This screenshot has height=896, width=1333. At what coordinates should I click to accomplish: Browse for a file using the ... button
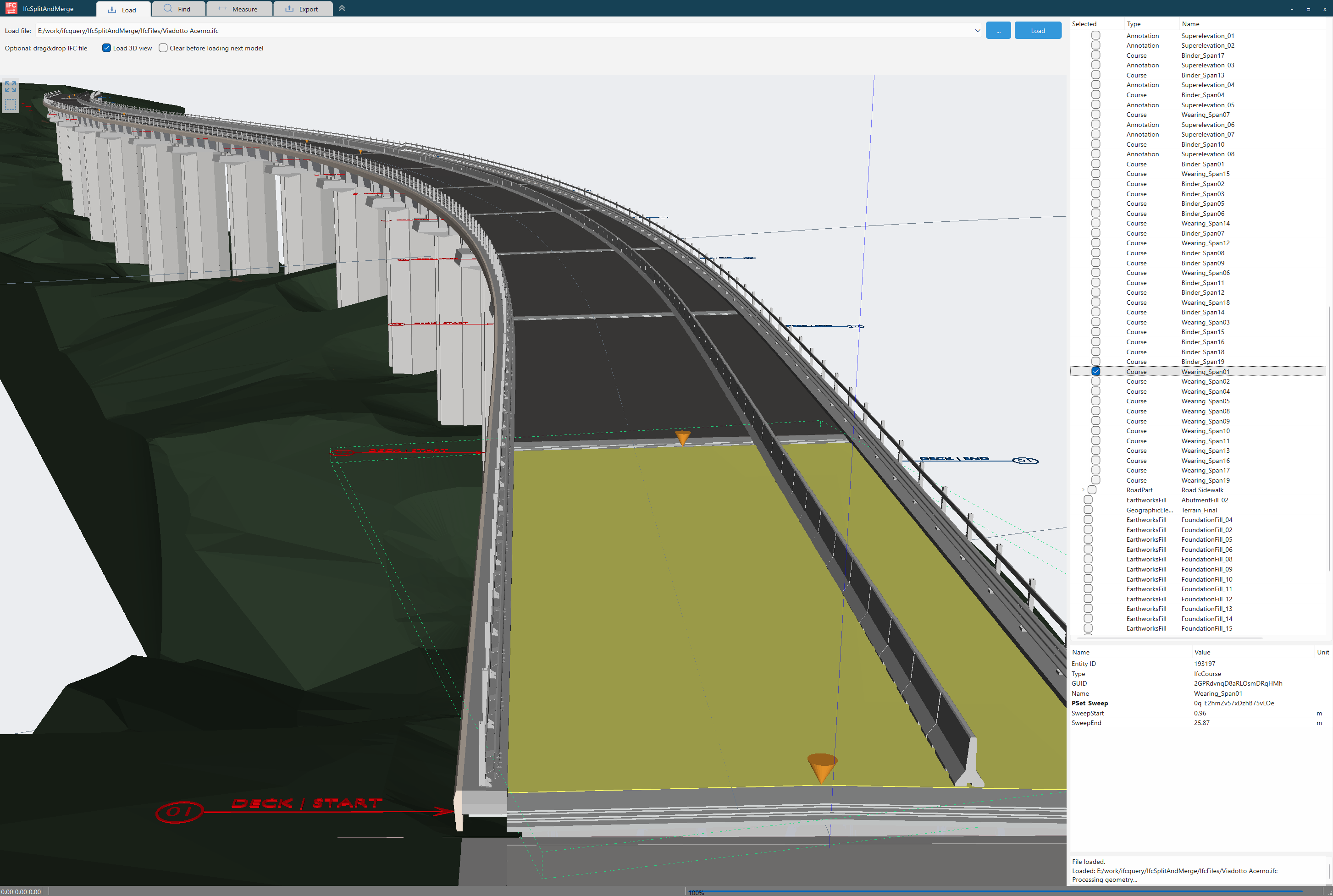click(998, 30)
